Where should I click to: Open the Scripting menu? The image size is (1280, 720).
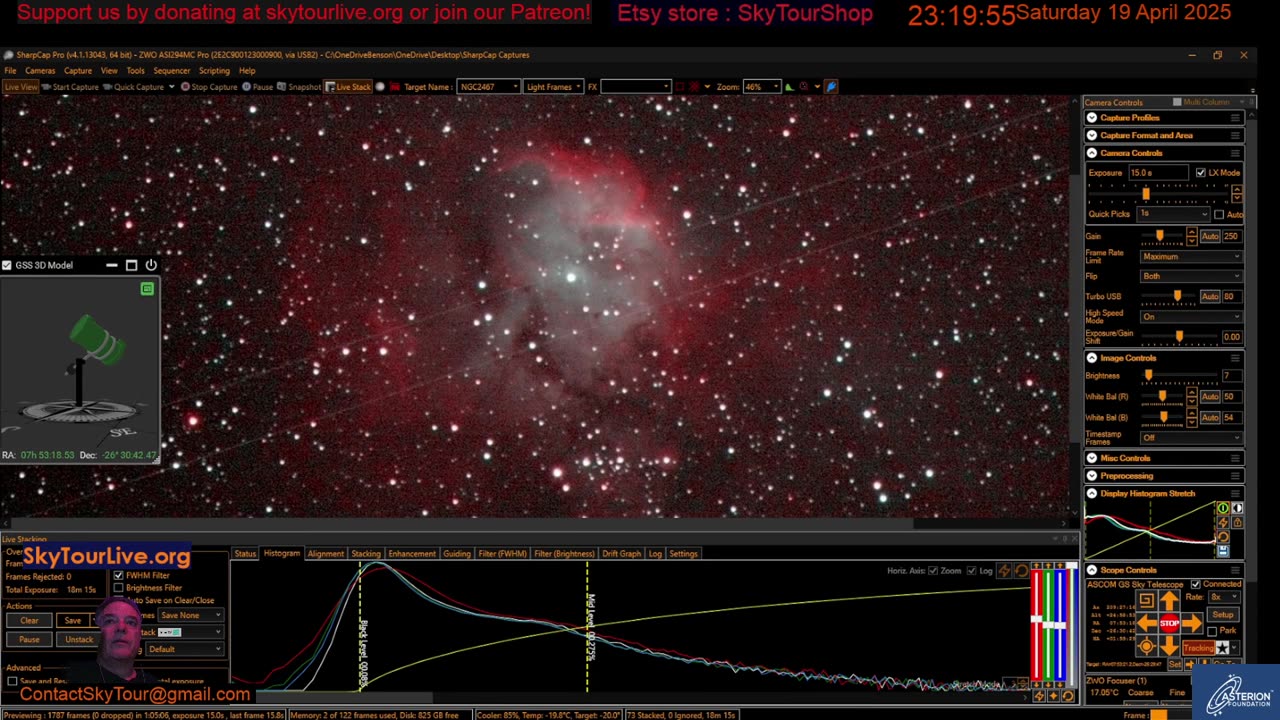[x=214, y=71]
